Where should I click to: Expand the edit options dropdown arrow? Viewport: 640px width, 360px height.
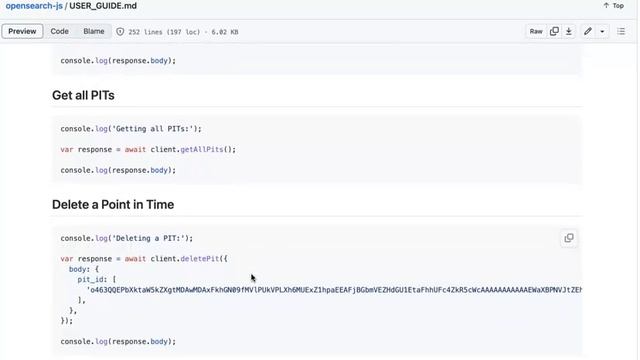point(602,31)
